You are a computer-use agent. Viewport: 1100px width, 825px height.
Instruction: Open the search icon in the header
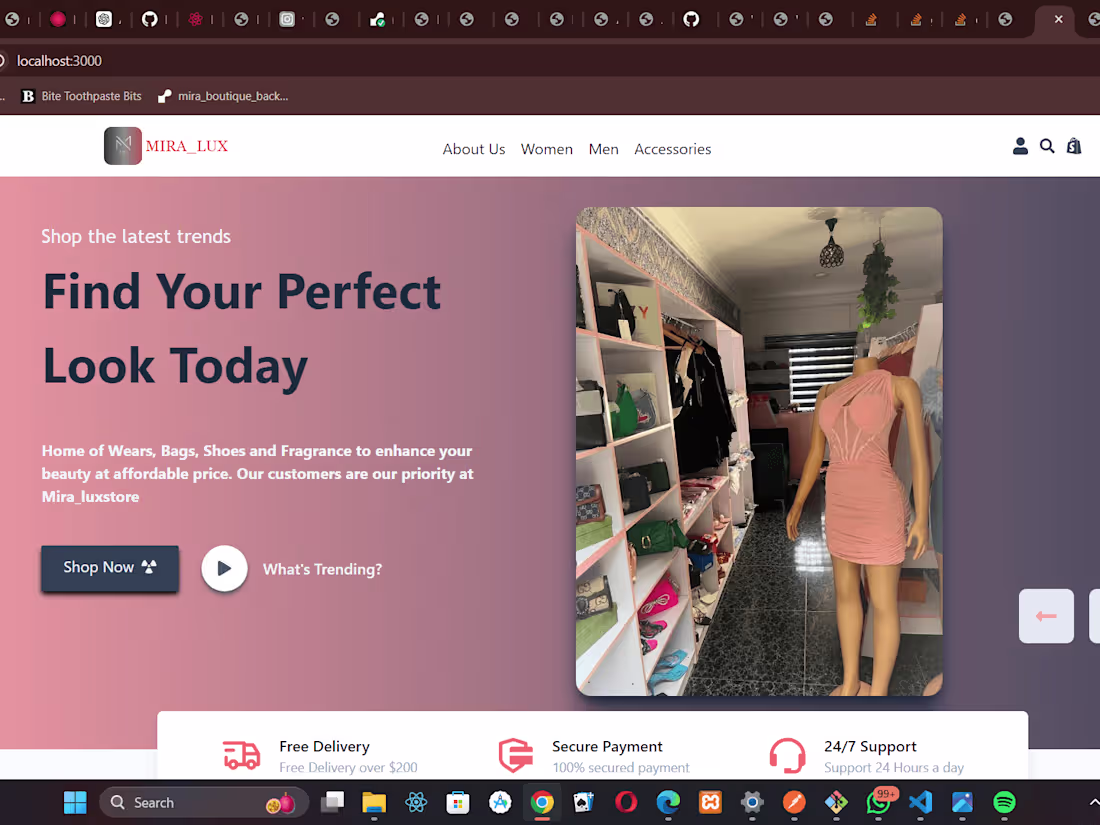coord(1047,146)
